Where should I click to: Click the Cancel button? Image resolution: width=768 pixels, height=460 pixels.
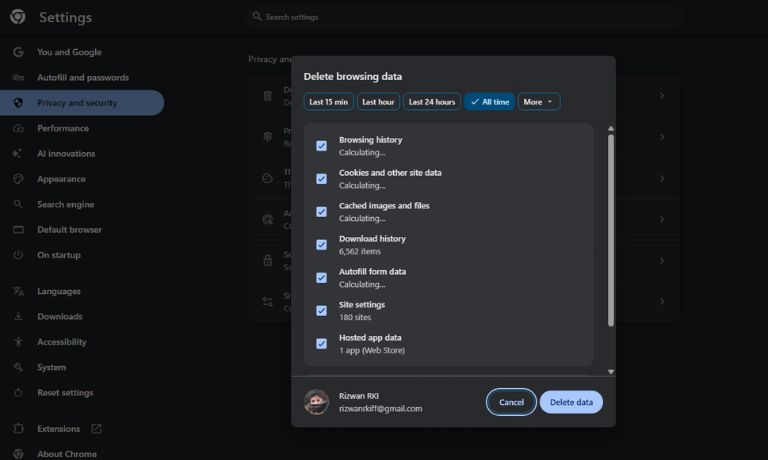511,402
